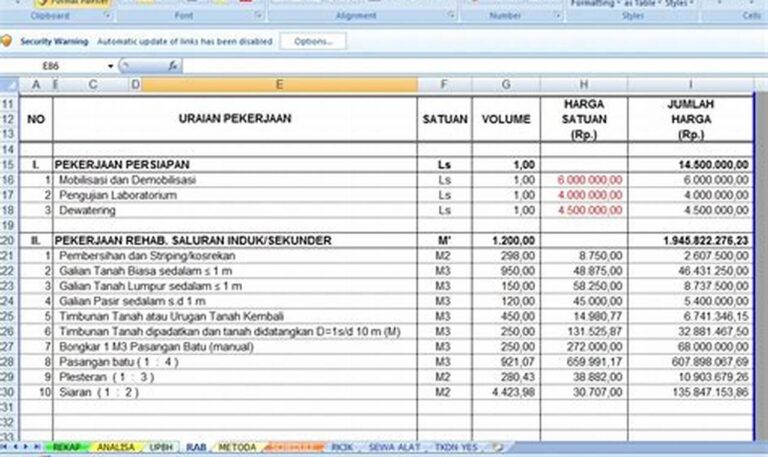Jump to first sheet with navigation arrow
The image size is (768, 457).
tap(4, 447)
